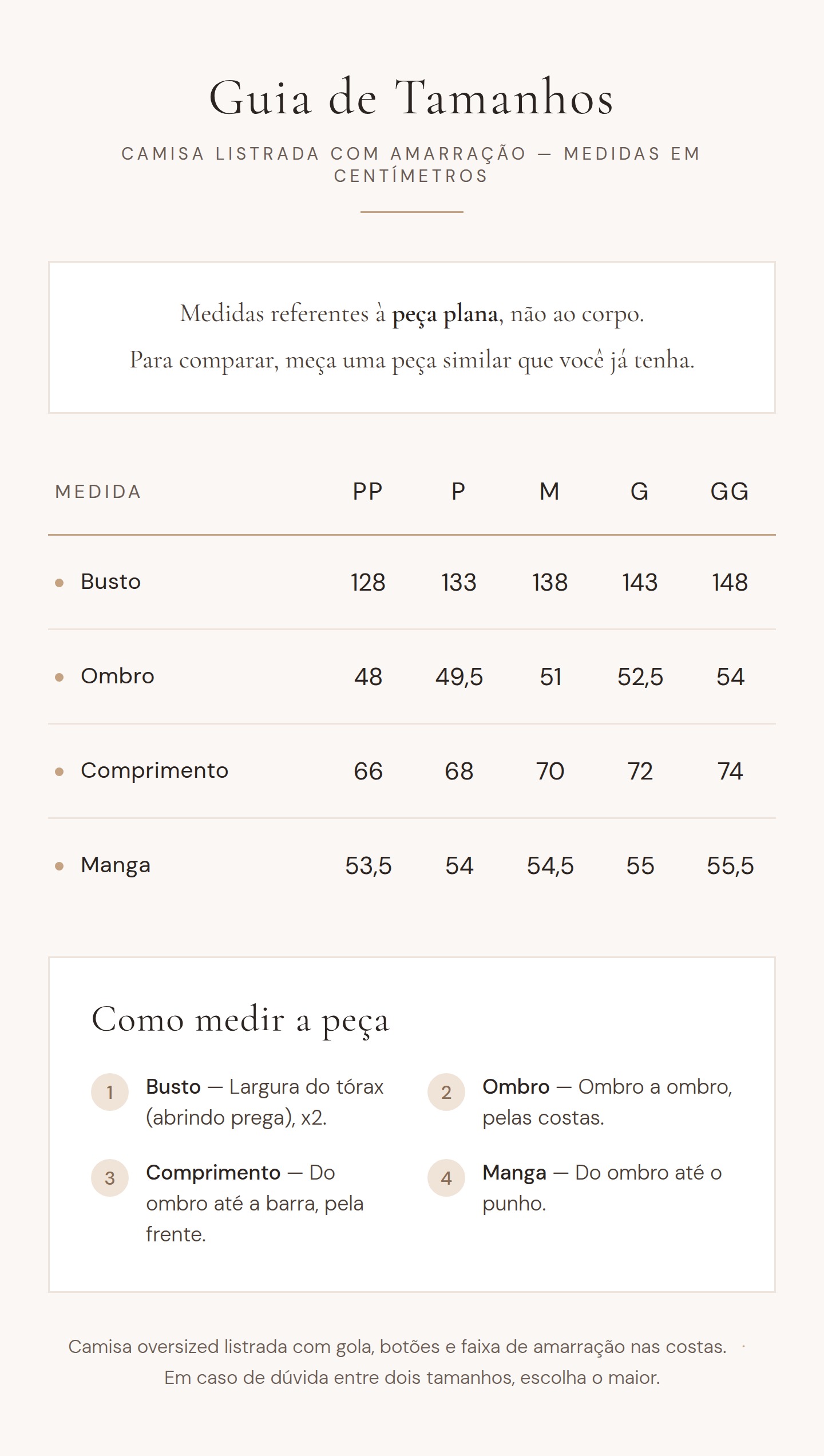Click the Comprimento row label in table
The image size is (824, 1456).
coord(154,771)
